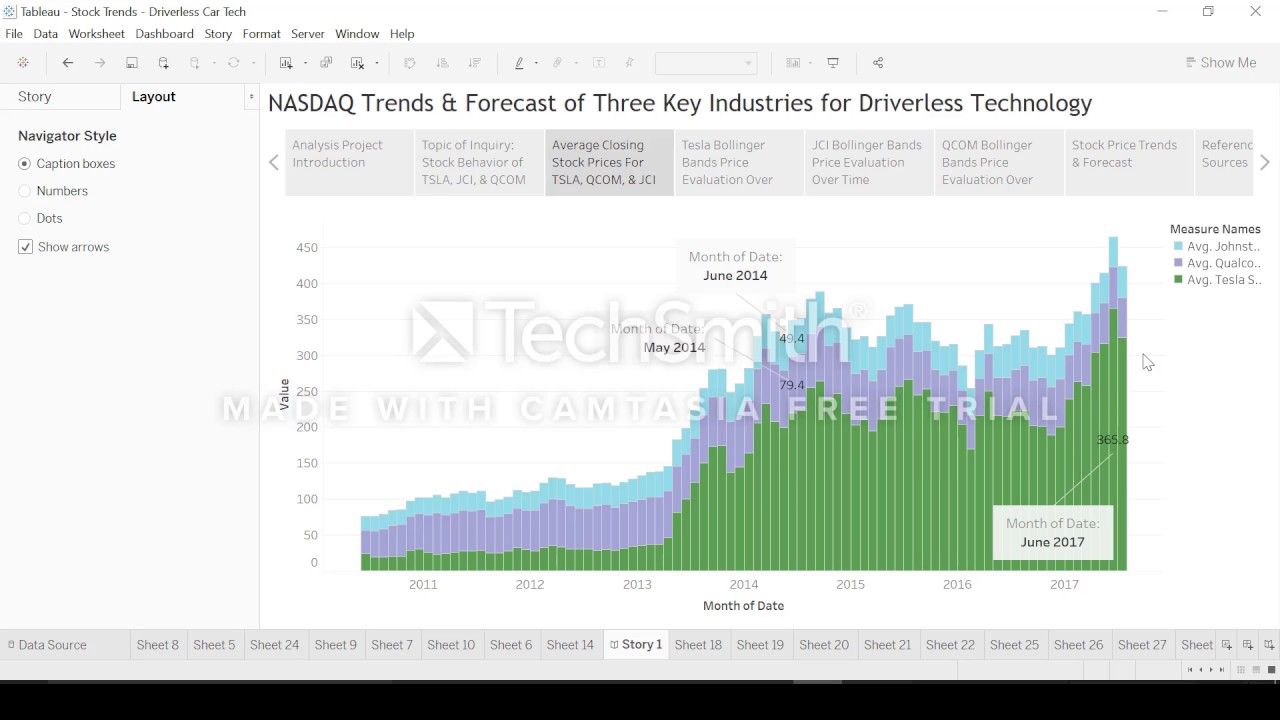Click the Clear Sheet icon
Image resolution: width=1280 pixels, height=720 pixels.
[x=357, y=63]
